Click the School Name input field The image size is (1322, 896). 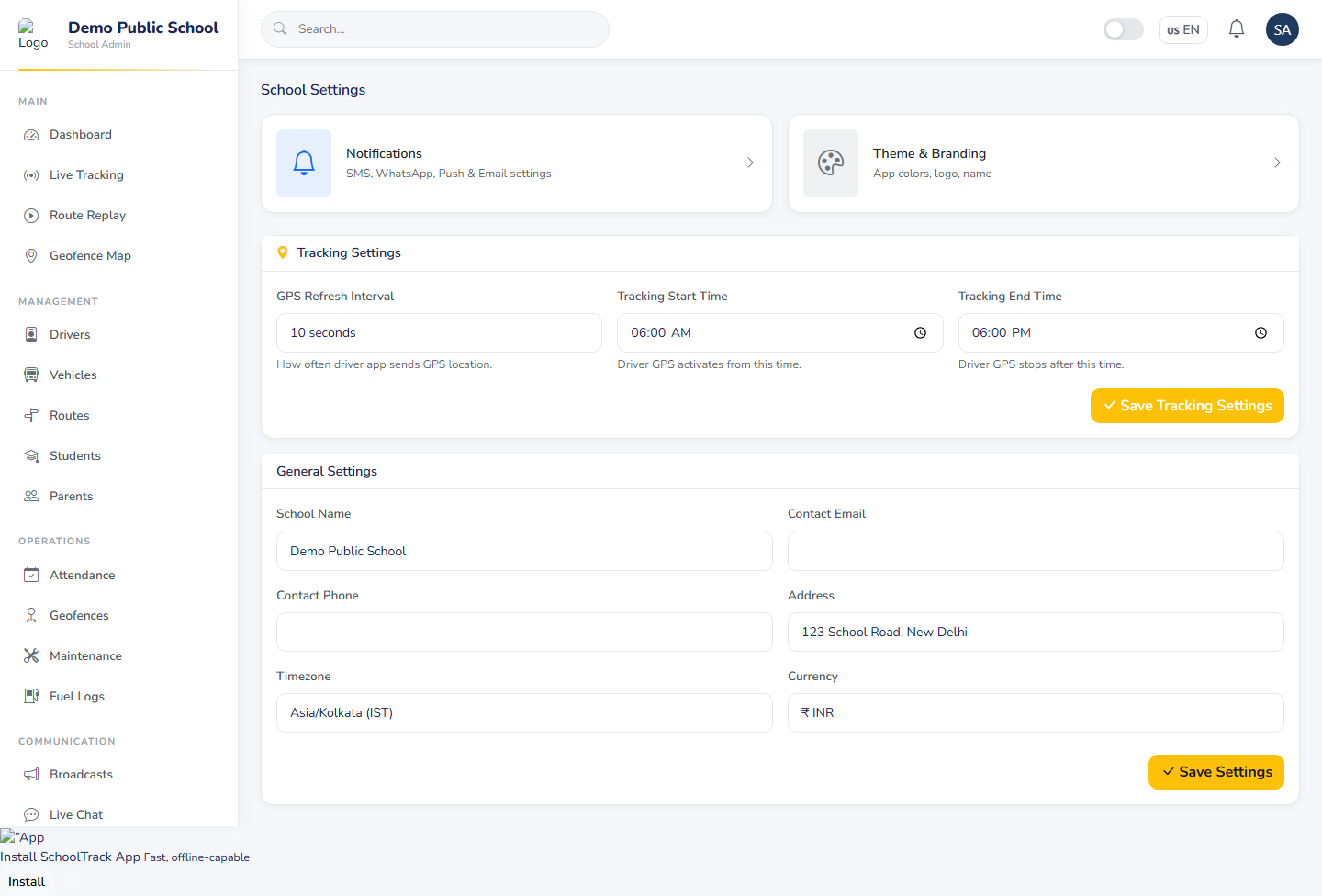tap(524, 552)
